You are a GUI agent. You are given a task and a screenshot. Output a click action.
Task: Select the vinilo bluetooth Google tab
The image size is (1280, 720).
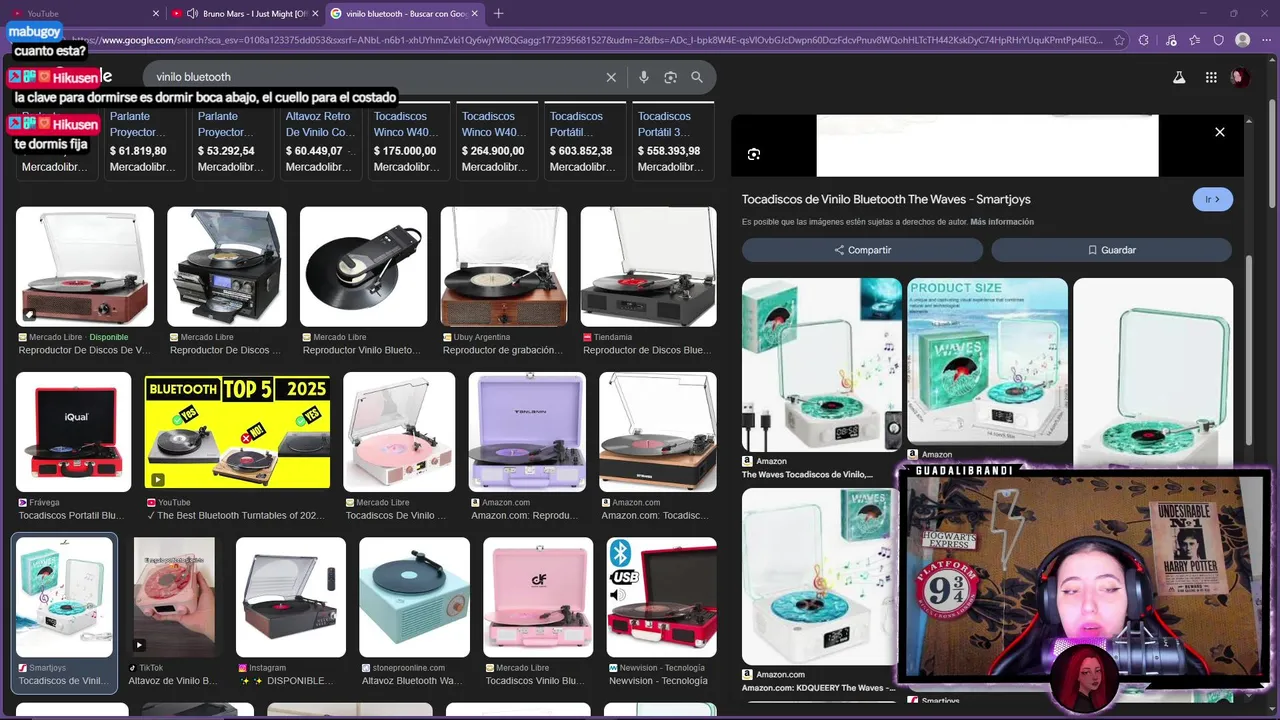coord(405,13)
